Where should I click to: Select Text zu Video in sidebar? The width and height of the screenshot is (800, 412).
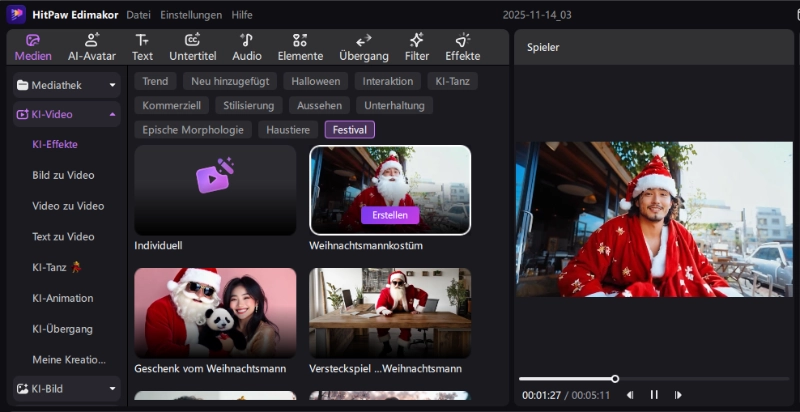(x=63, y=237)
